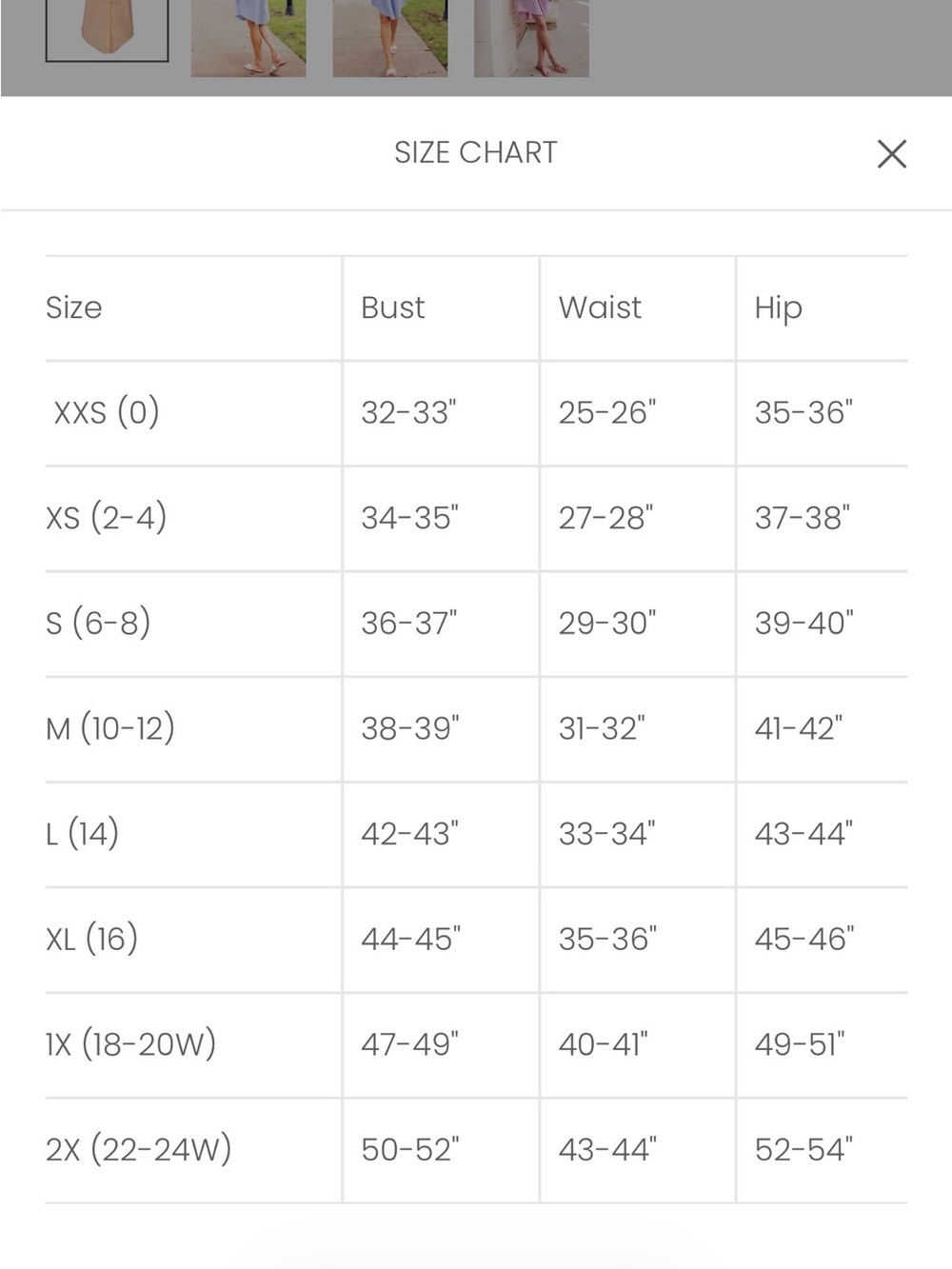
Task: Select the 1X (18-20W) size row
Action: [476, 1045]
